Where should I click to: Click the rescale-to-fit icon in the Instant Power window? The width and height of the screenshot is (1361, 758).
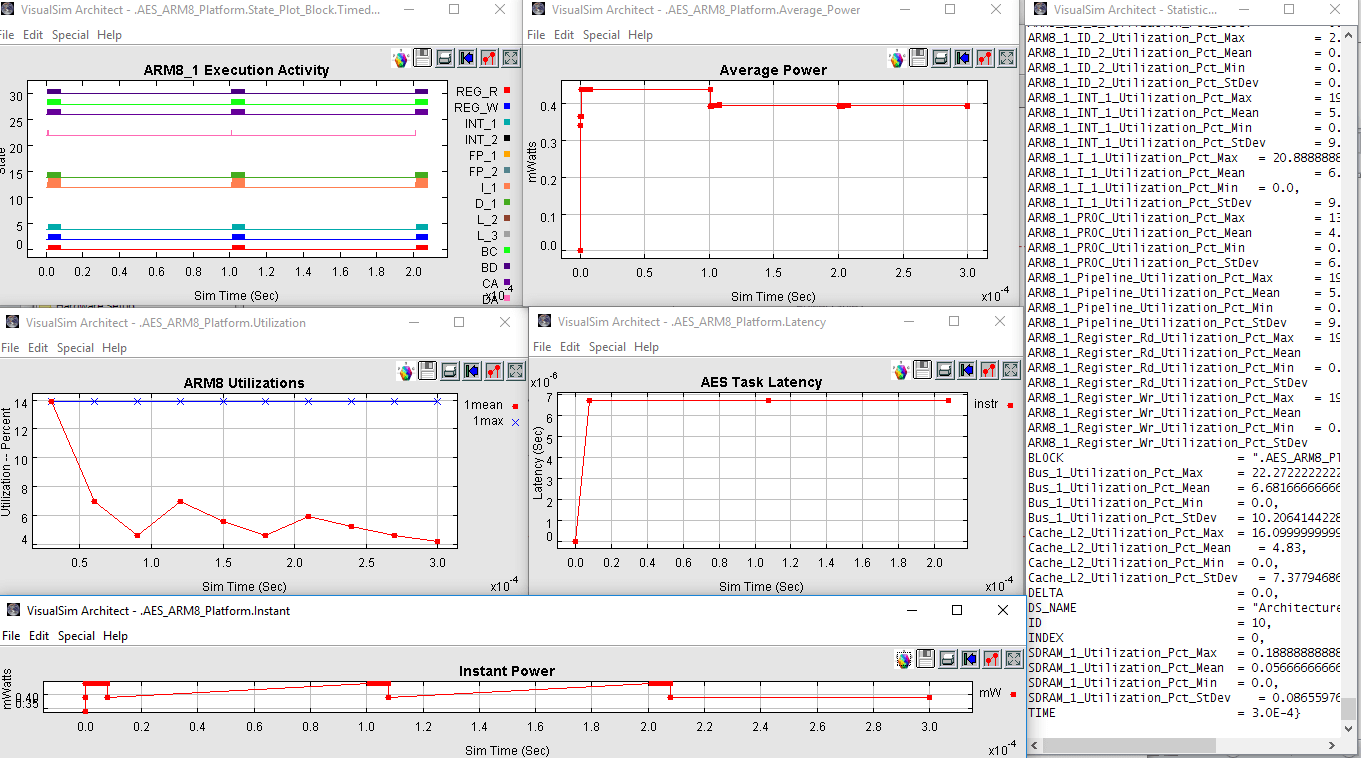pyautogui.click(x=1012, y=659)
